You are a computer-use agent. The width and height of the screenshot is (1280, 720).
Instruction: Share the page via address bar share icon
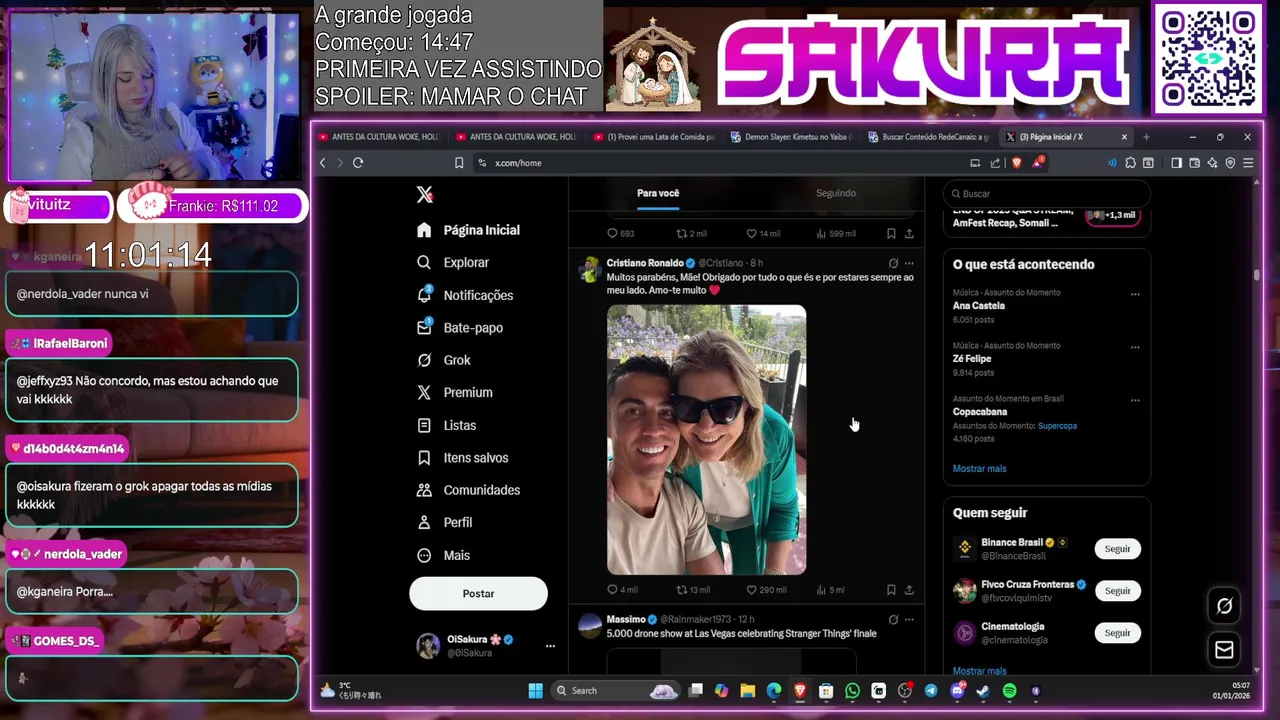pos(995,163)
